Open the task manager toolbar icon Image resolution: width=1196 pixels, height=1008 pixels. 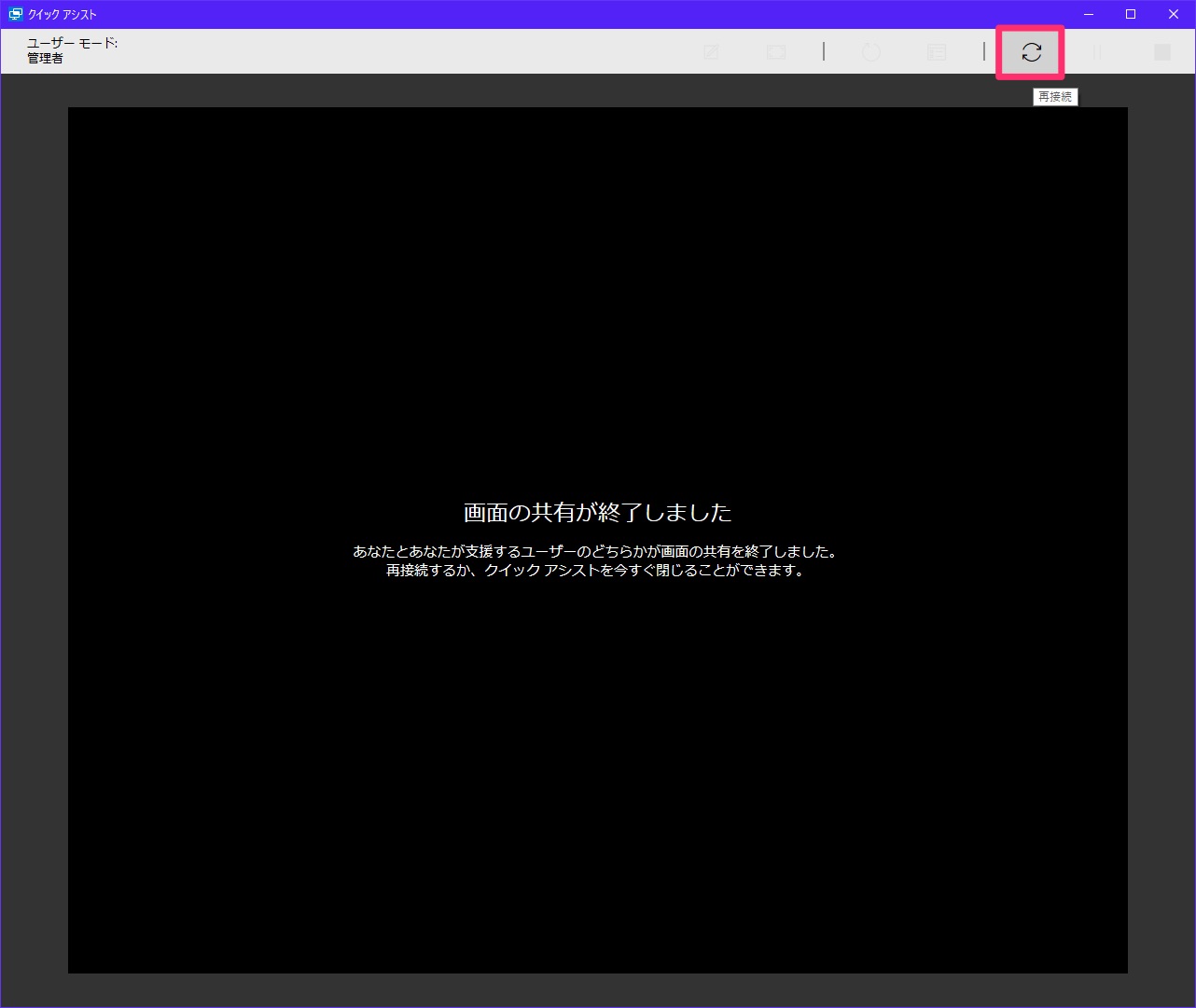(x=937, y=52)
